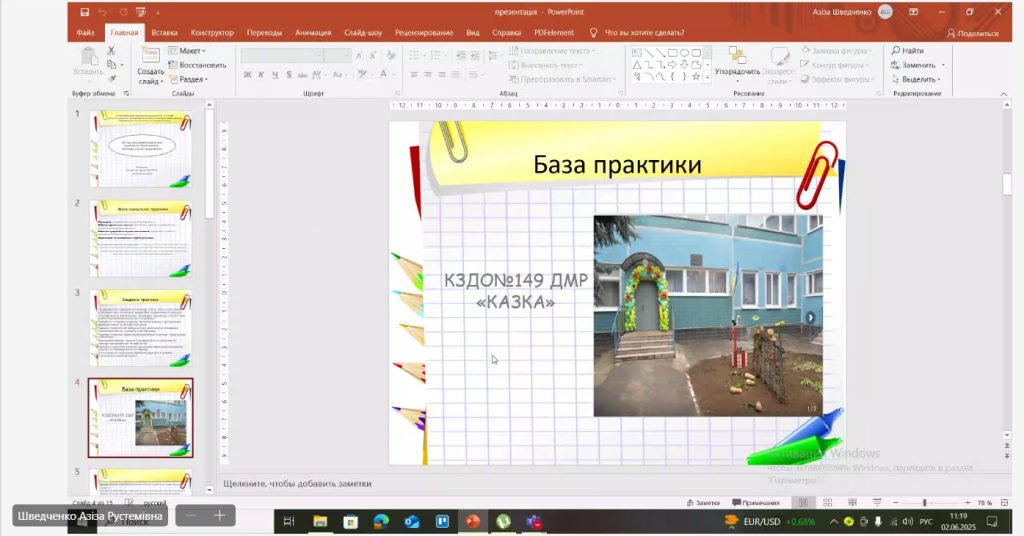Expand the Макет layout dropdown
1024x536 pixels.
point(187,50)
